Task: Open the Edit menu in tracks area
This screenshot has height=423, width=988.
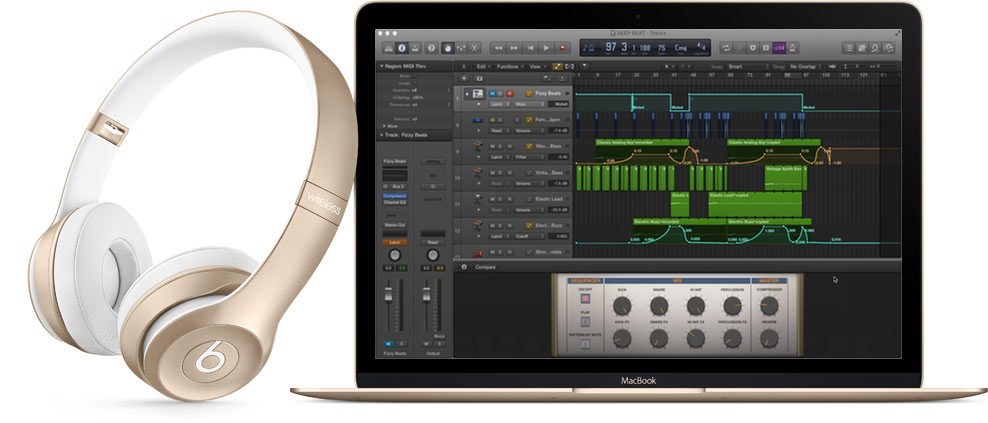Action: (x=483, y=66)
